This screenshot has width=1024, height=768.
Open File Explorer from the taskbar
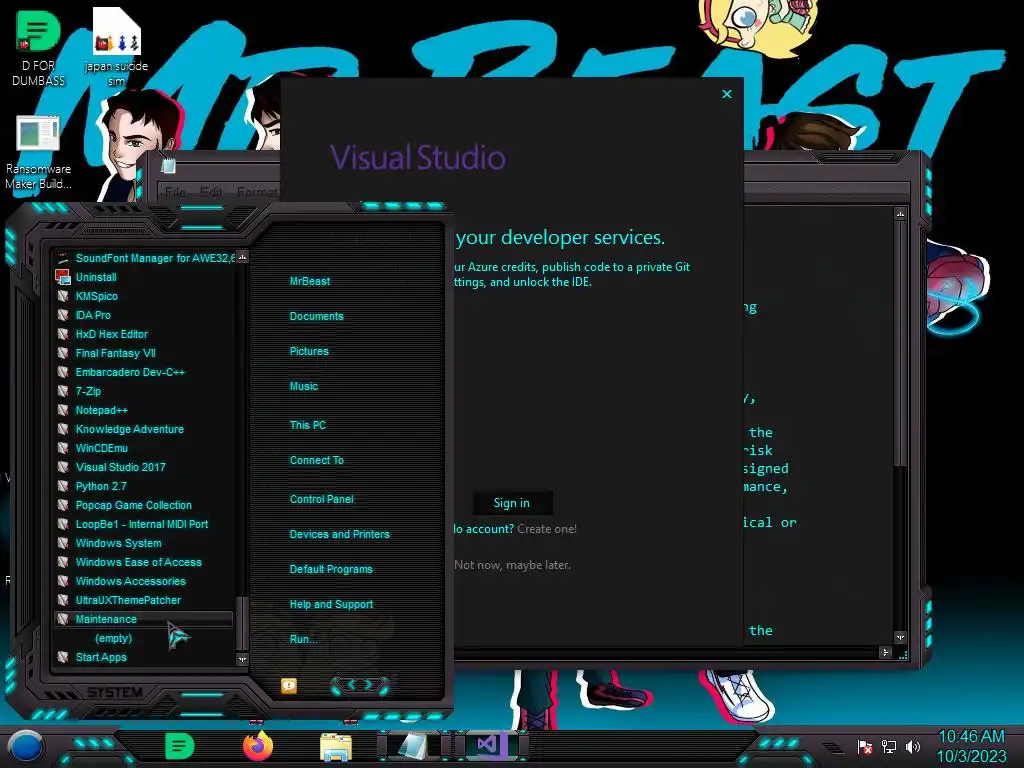point(336,747)
